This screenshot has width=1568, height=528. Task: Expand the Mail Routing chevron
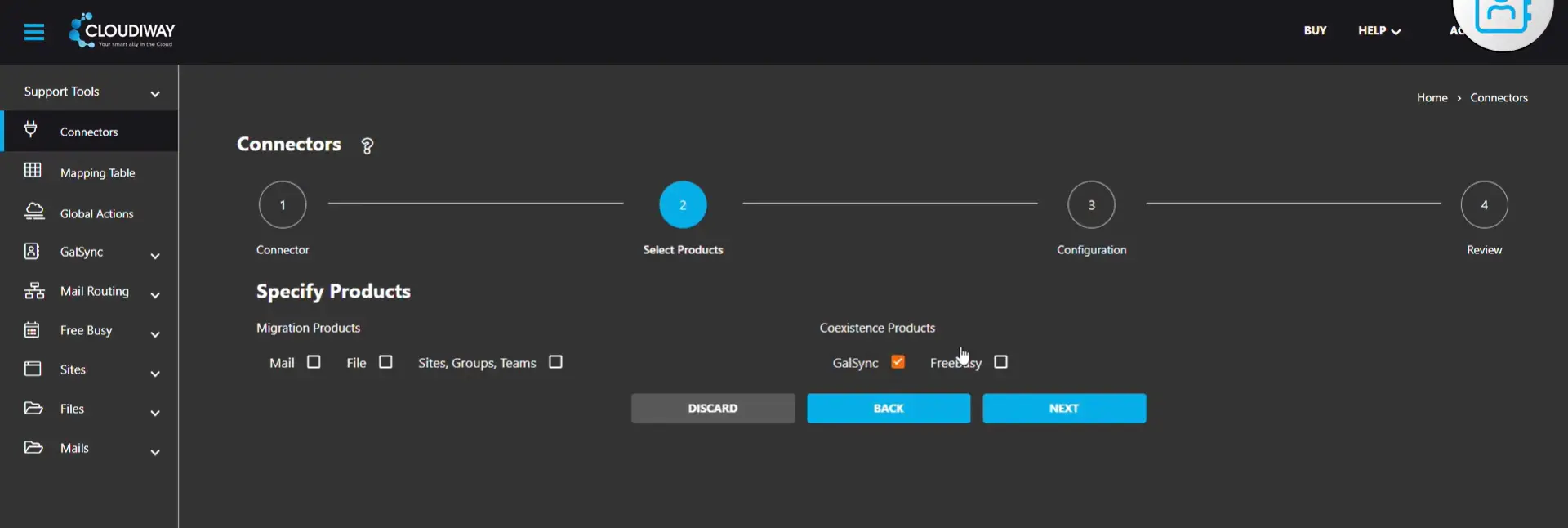pos(155,295)
